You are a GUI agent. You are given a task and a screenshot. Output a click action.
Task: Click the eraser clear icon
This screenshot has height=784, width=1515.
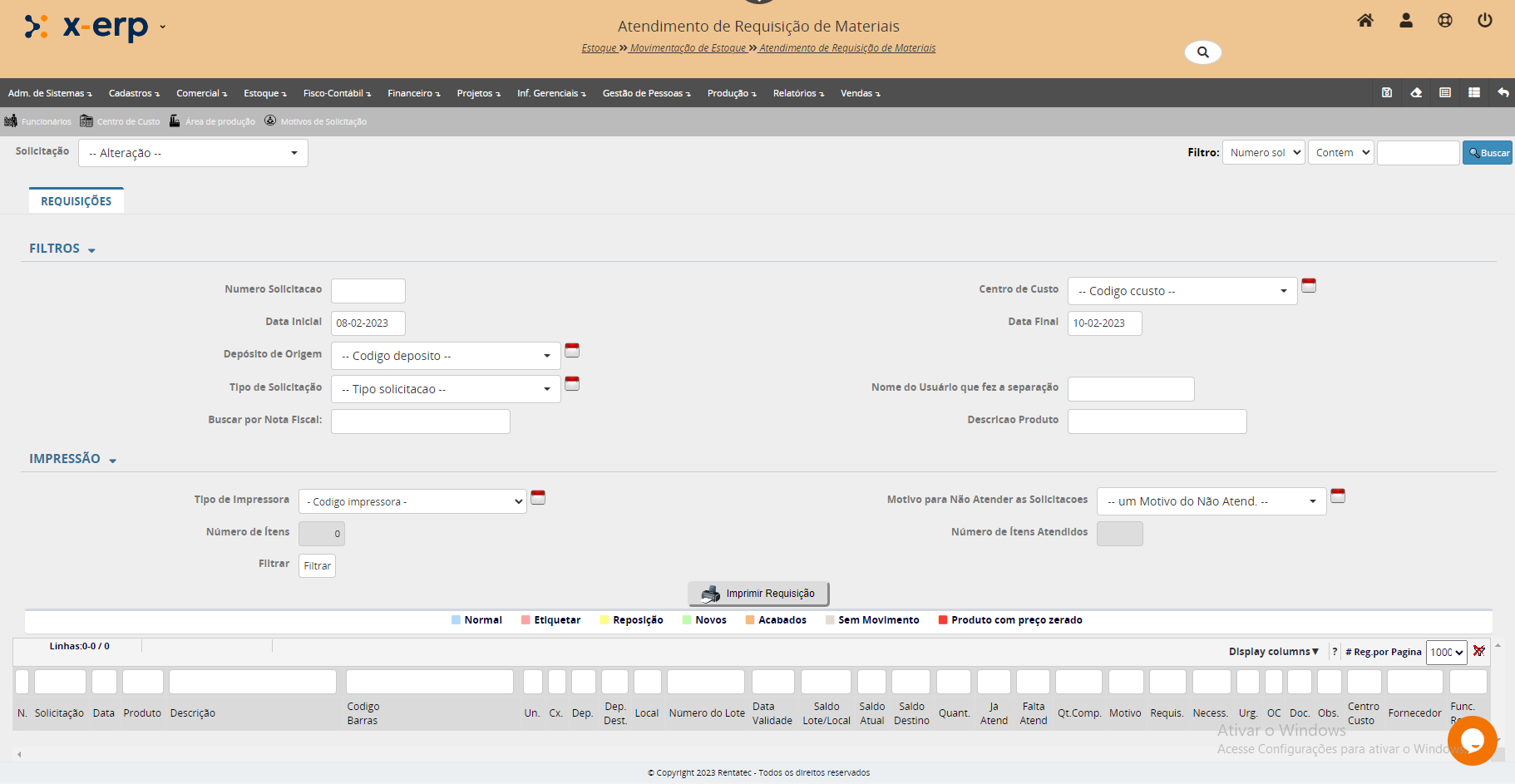point(1416,93)
